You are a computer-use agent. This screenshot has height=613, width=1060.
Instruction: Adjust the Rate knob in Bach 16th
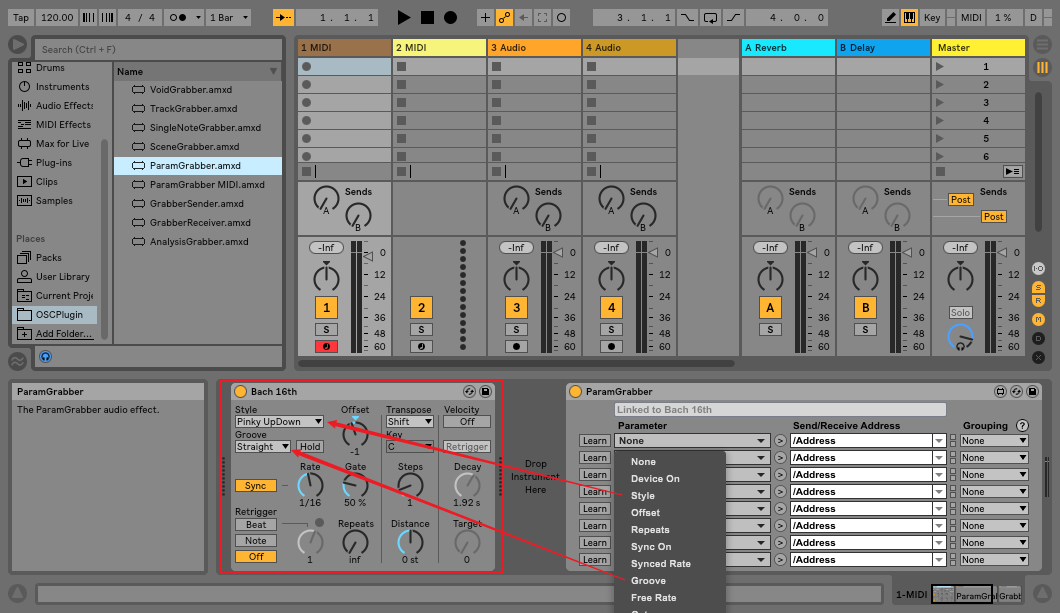click(310, 485)
